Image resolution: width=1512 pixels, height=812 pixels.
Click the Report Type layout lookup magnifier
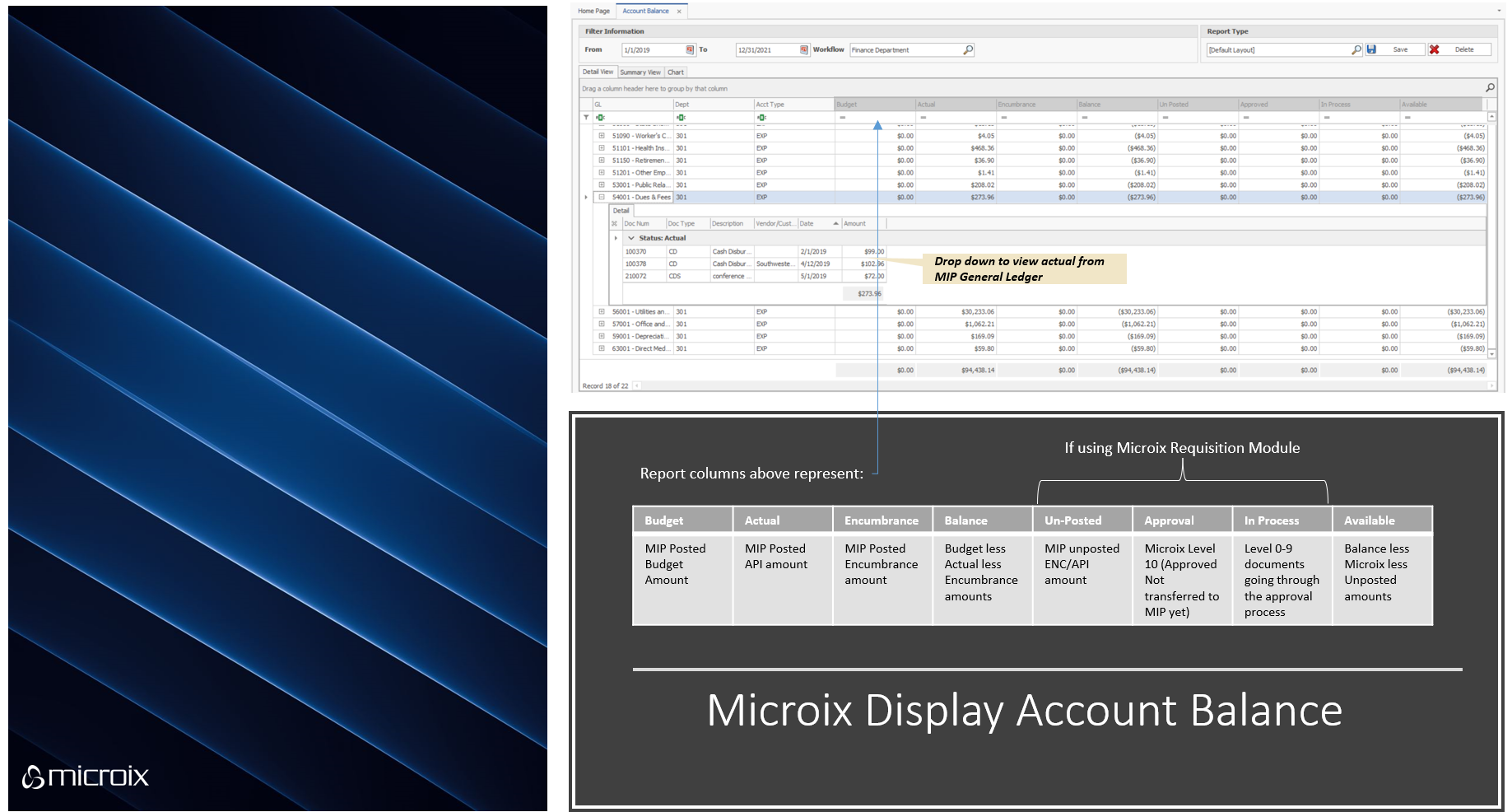click(1356, 50)
